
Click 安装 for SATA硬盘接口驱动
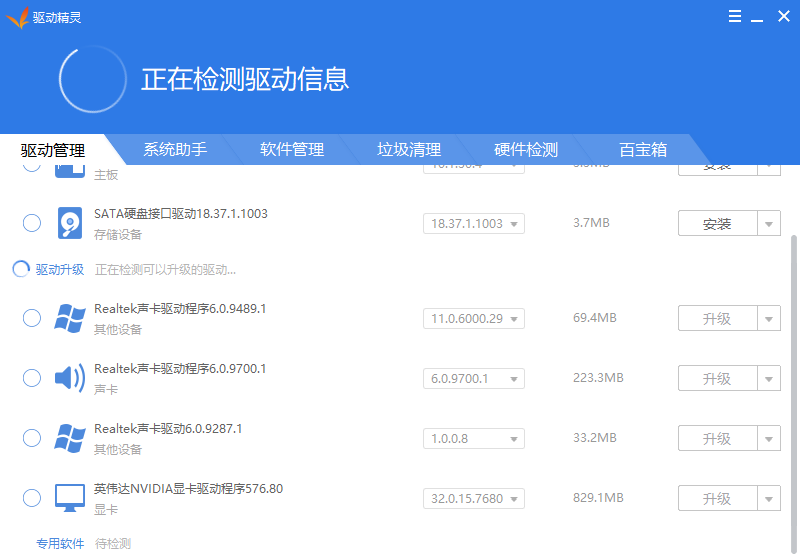pyautogui.click(x=717, y=223)
